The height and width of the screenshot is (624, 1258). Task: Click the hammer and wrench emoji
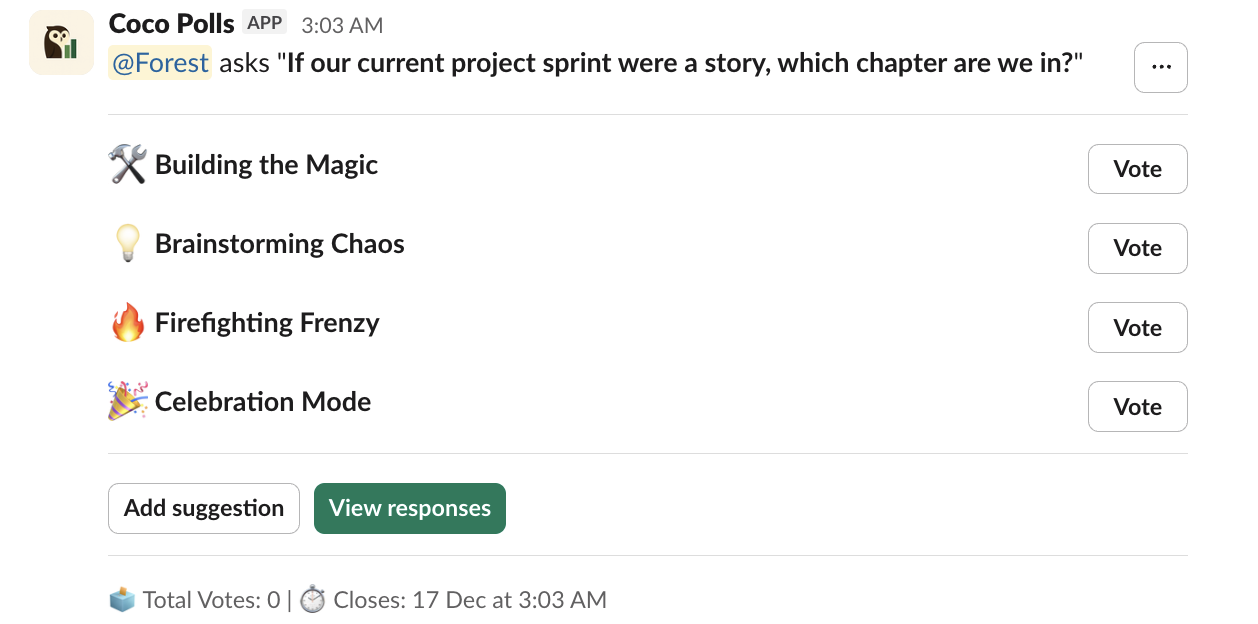[127, 165]
